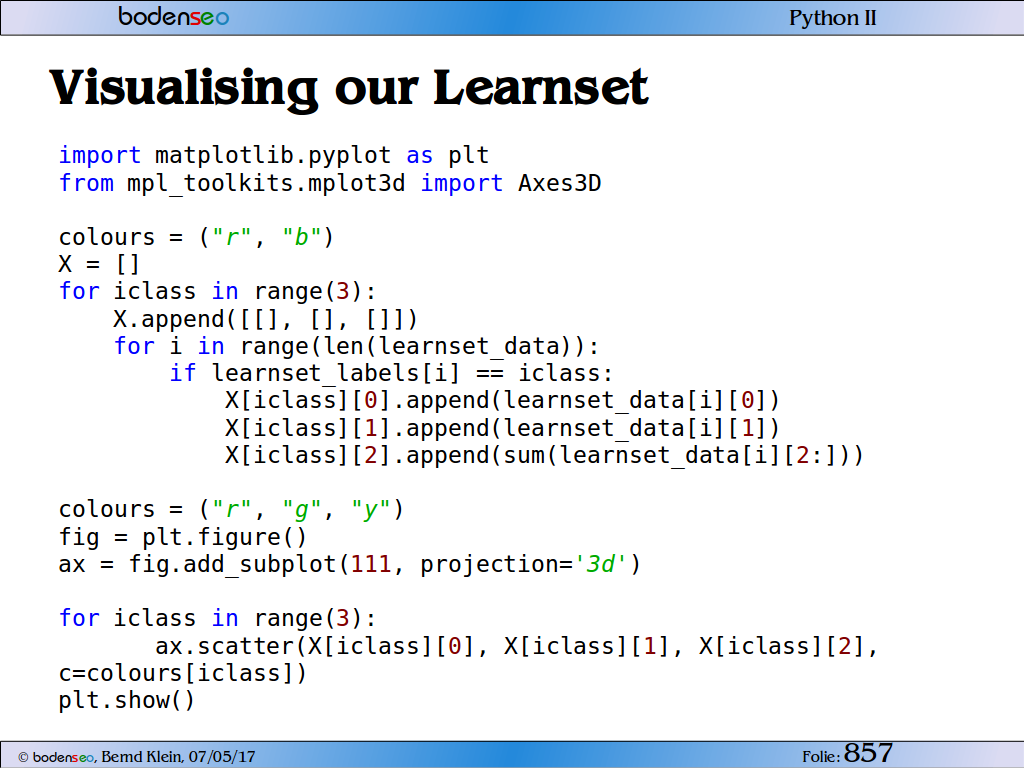
Task: Click 'X[iclass][2].append(sum(learnset_data[i][2:]))' line
Action: pyautogui.click(x=544, y=455)
